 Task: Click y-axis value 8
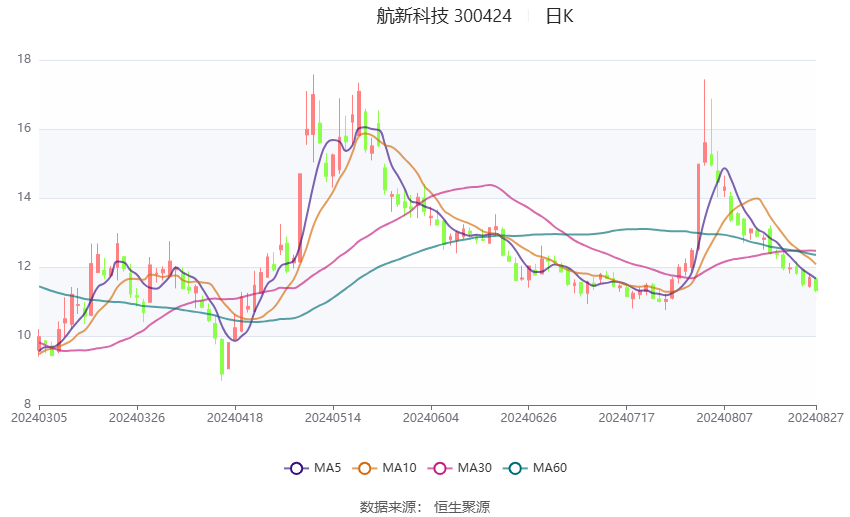(28, 404)
